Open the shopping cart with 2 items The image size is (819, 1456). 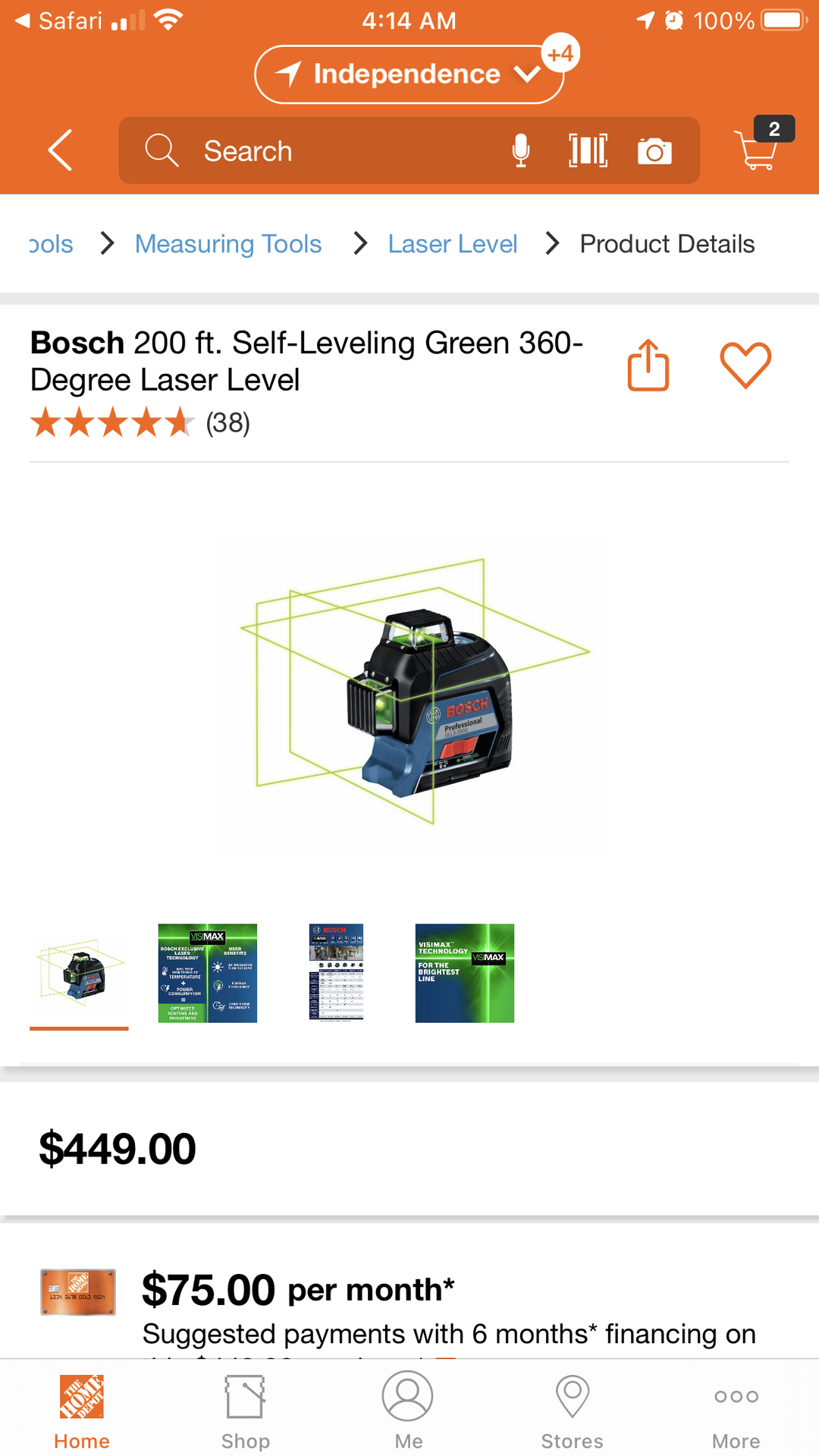tap(762, 144)
